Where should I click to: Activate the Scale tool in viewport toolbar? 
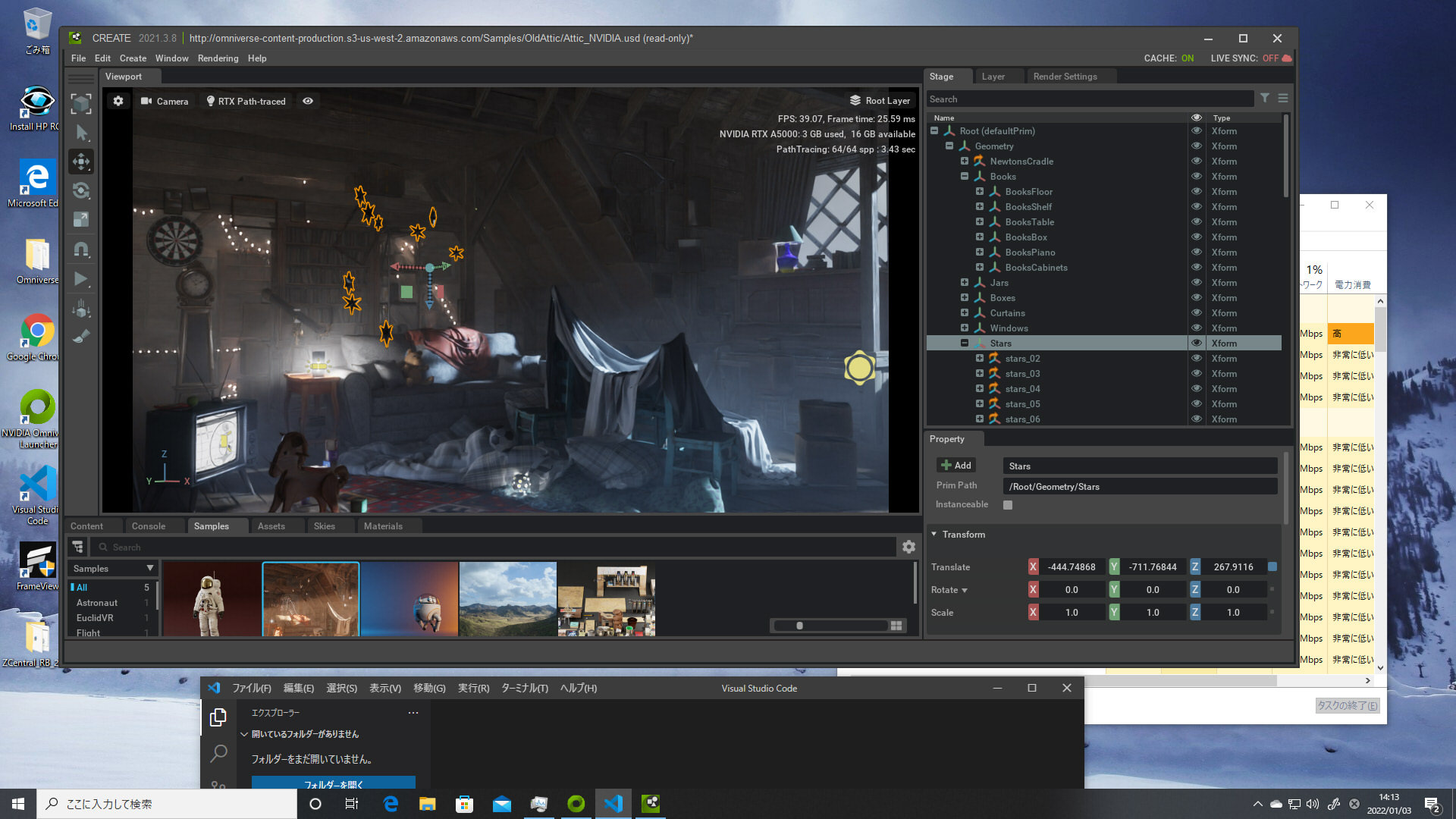81,219
